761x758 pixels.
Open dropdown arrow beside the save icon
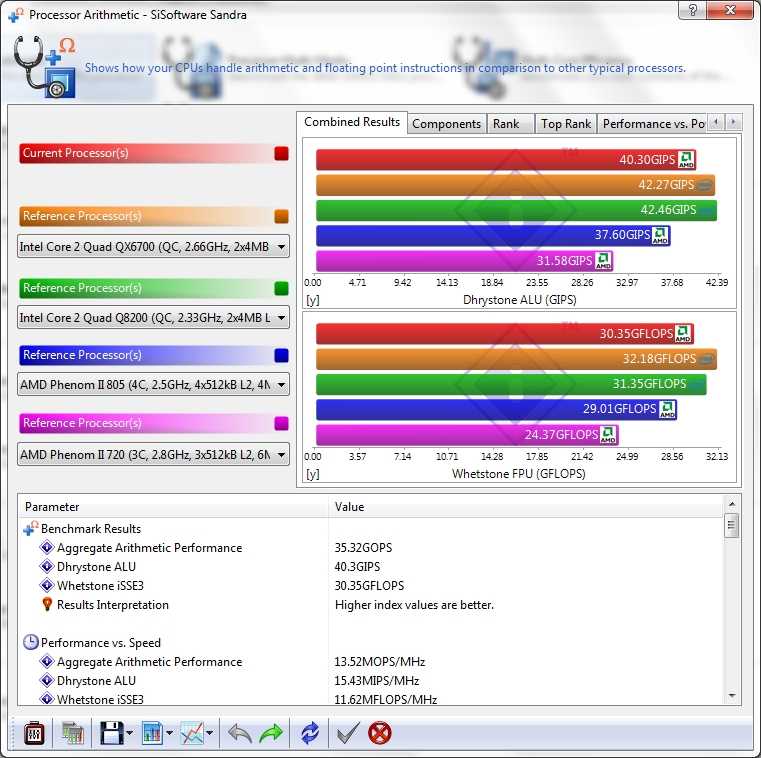pos(129,733)
